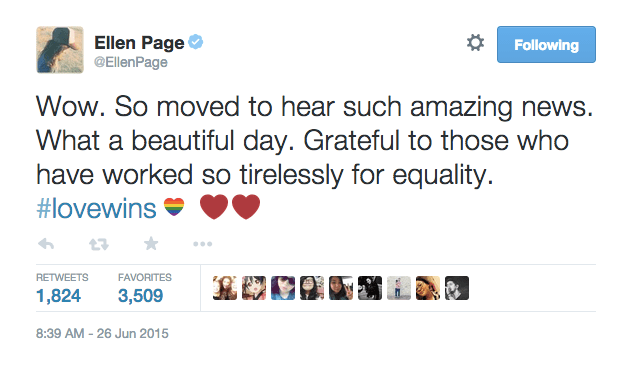633x372 pixels.
Task: Open the favoriter avatar showing a peace sign
Action: click(x=341, y=288)
